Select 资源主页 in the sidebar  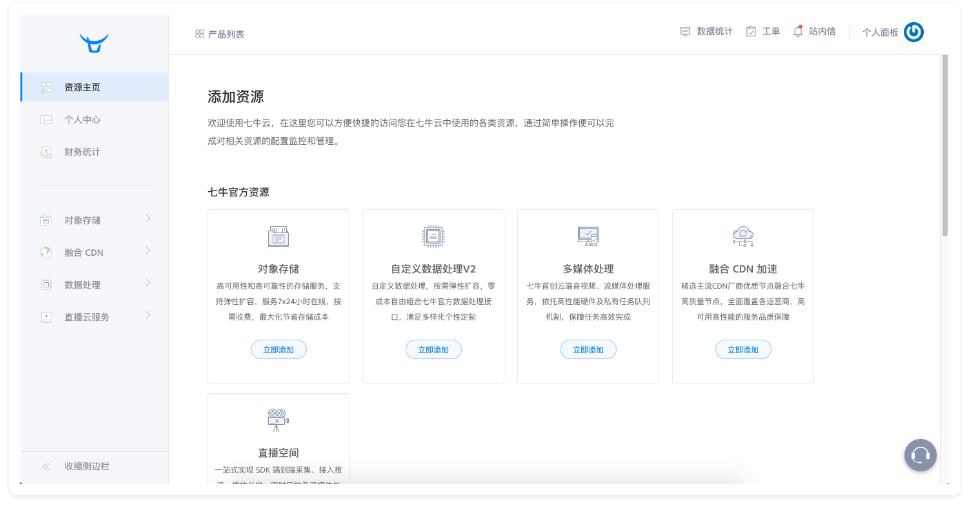95,87
